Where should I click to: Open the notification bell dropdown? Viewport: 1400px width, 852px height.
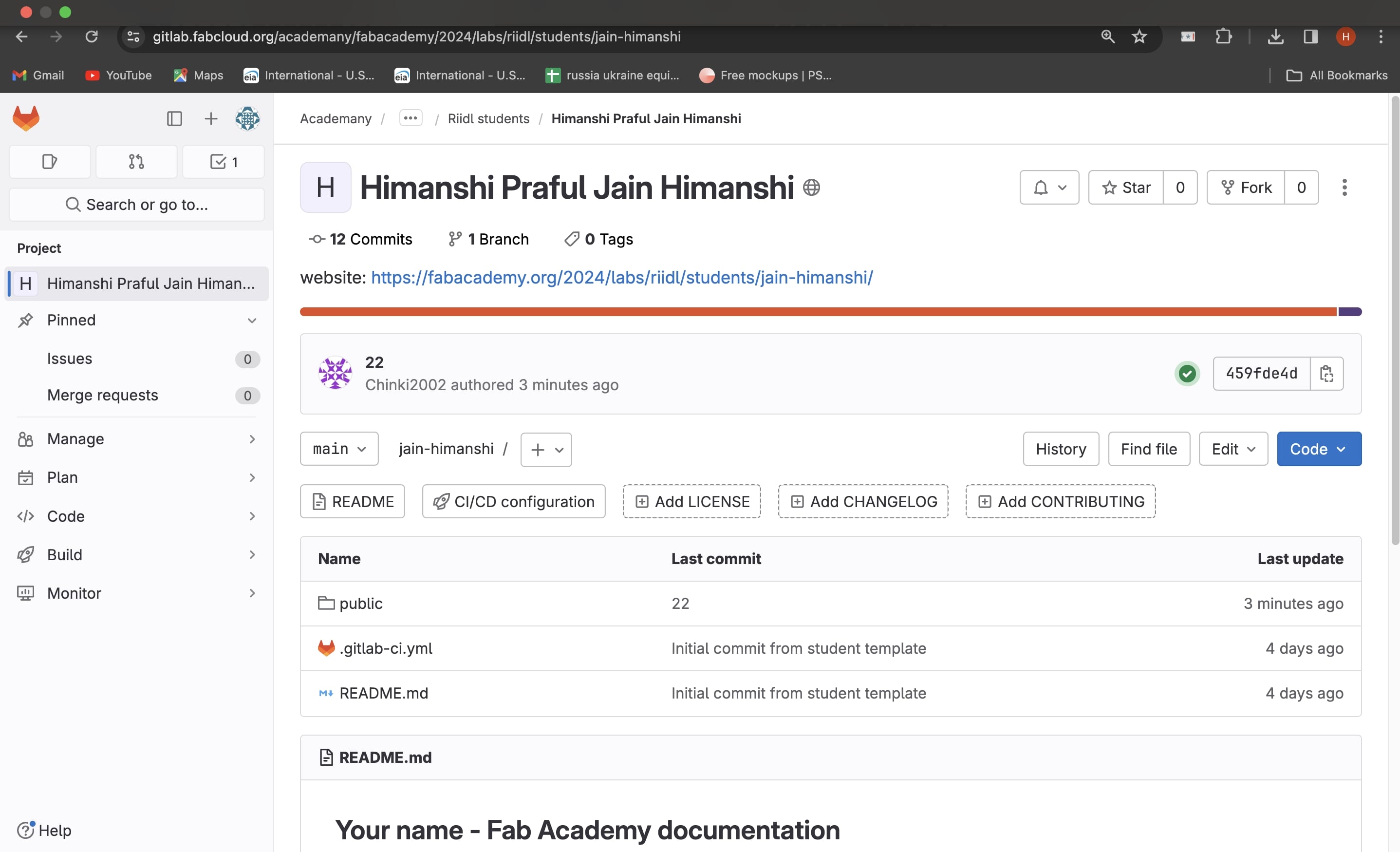click(x=1049, y=188)
